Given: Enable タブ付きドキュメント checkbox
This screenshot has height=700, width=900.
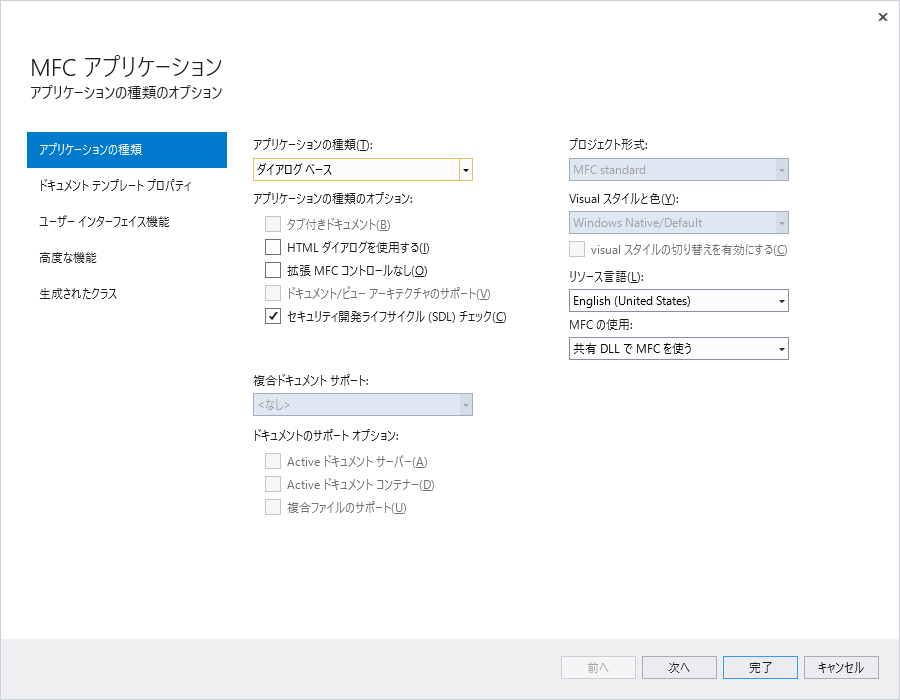Looking at the screenshot, I should pos(272,223).
